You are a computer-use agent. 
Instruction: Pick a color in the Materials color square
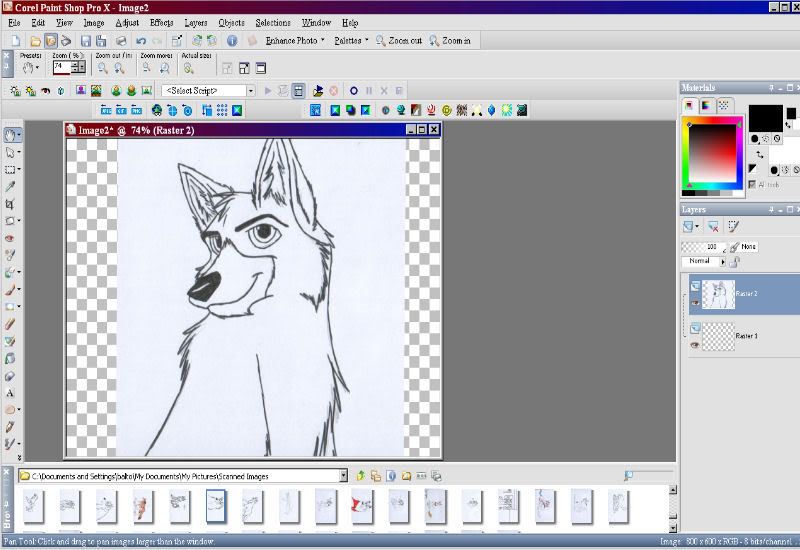click(x=712, y=153)
